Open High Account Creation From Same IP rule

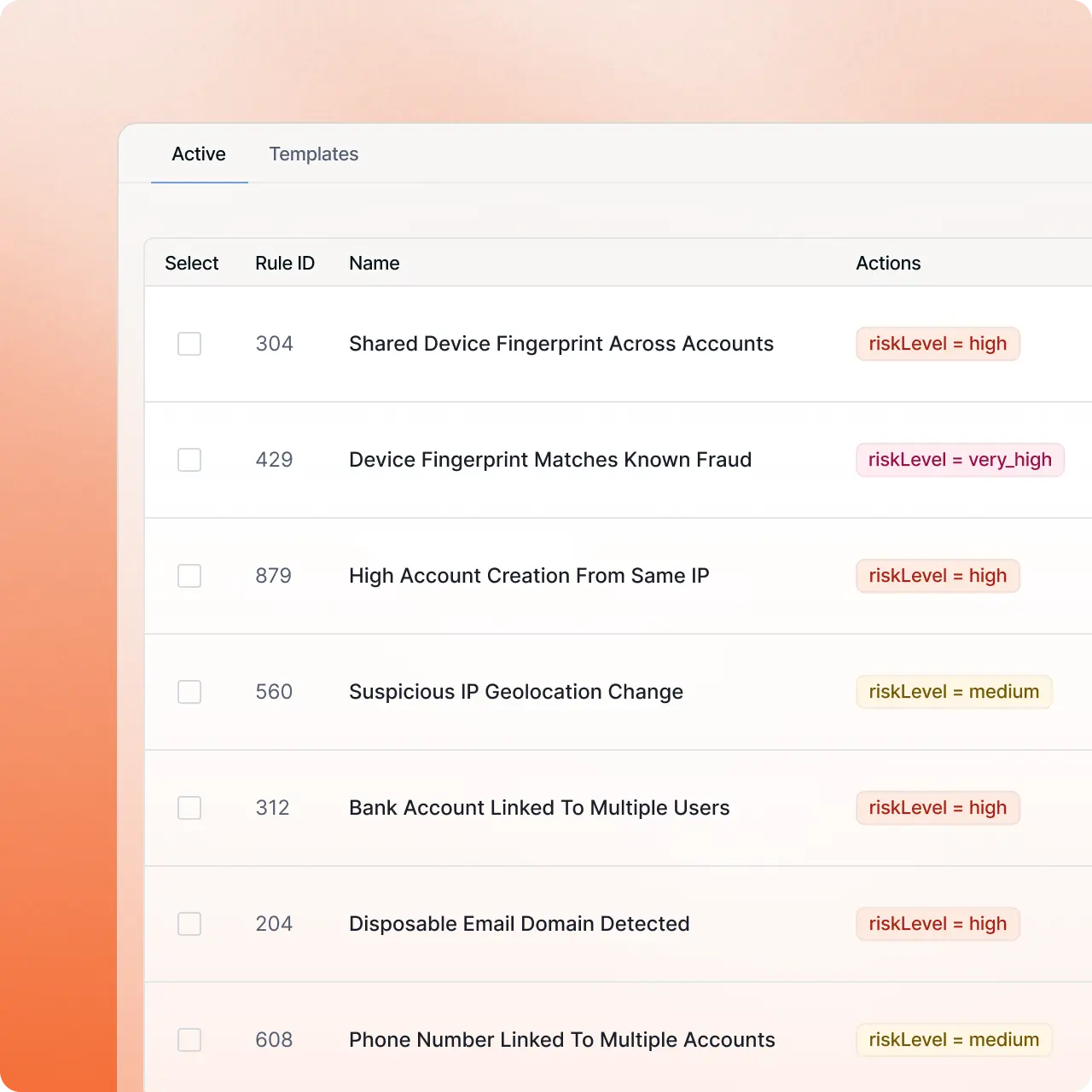(x=529, y=576)
